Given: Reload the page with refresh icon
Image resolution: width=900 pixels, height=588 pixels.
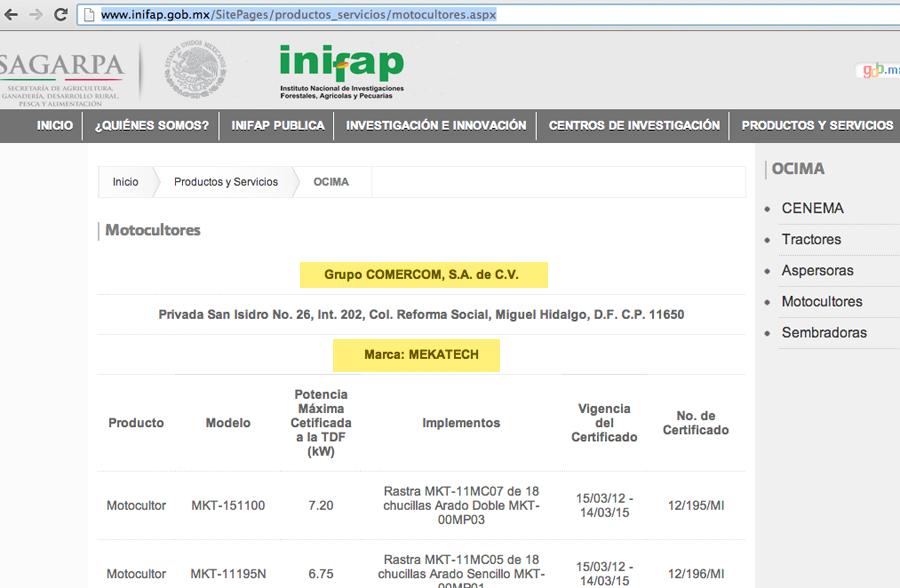Looking at the screenshot, I should coord(61,14).
